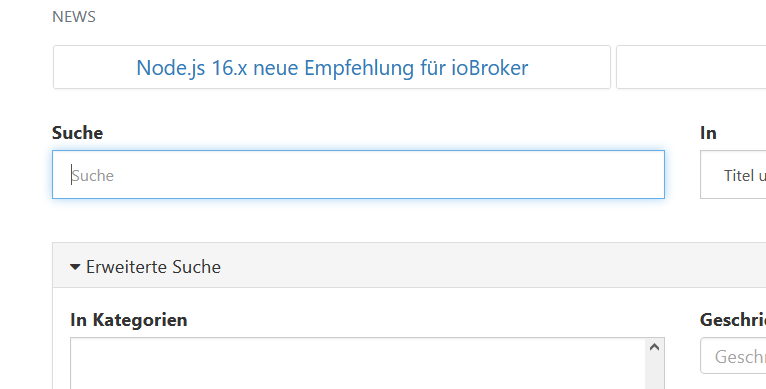Focus the Suche search input field
766x389 pixels.
(358, 174)
